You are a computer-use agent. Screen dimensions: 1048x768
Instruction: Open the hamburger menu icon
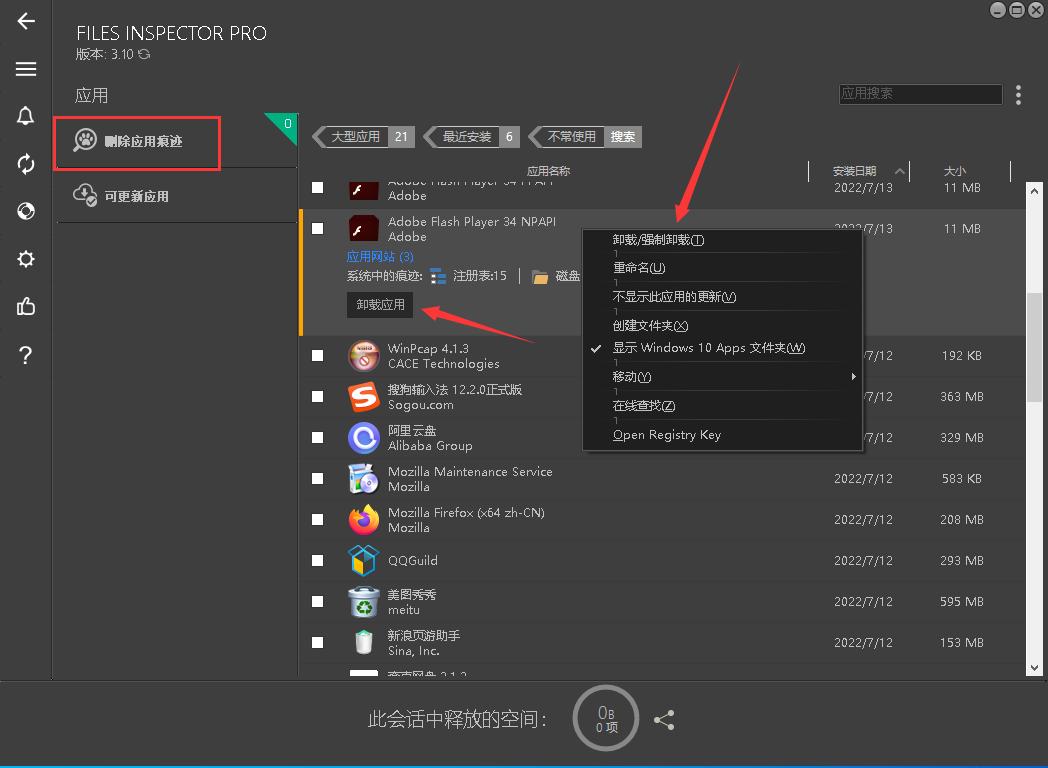[25, 68]
